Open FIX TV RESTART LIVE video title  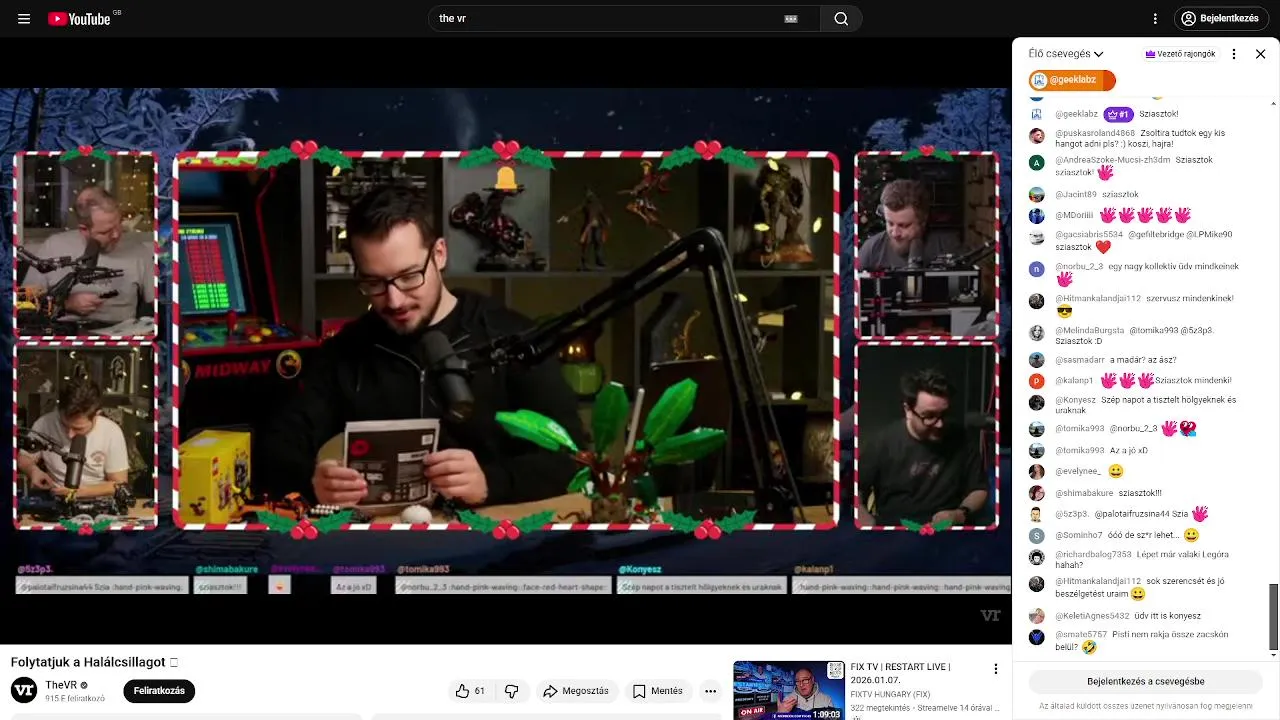coord(900,673)
